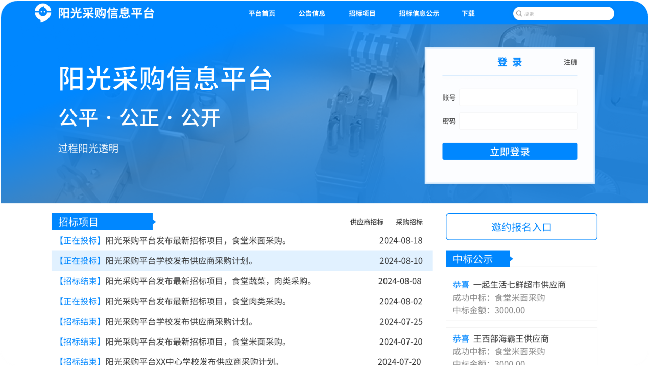Open 招标信息公示 navigation item
The image size is (651, 367).
tap(419, 13)
